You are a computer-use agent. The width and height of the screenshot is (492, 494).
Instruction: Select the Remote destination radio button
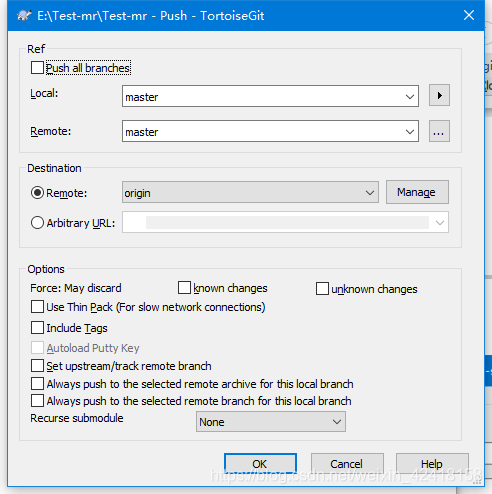click(37, 193)
